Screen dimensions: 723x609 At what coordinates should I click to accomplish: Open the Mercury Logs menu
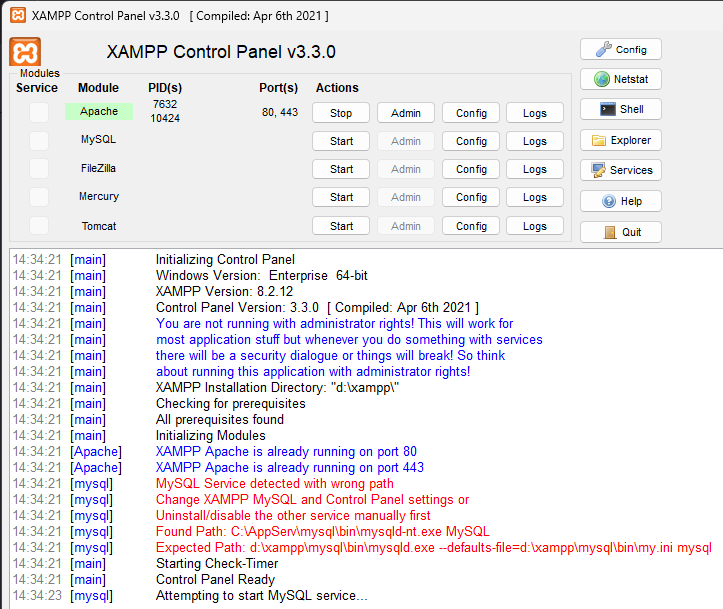click(535, 197)
